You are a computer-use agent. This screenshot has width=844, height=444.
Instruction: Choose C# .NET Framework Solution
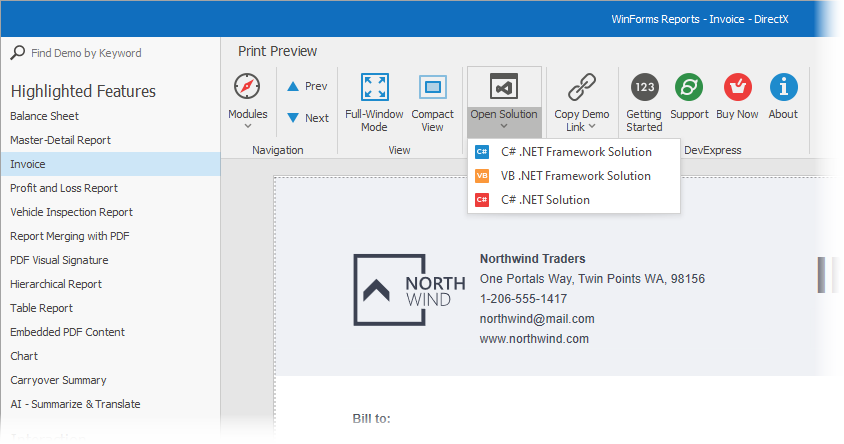tap(574, 152)
